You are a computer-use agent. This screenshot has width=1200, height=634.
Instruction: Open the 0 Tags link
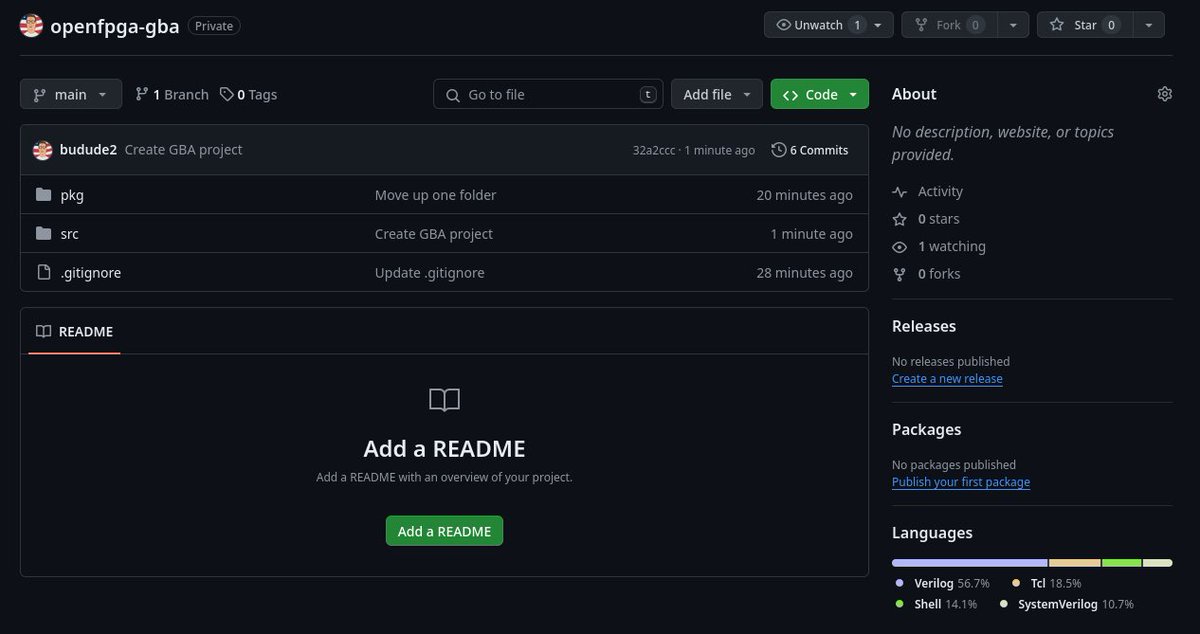[249, 94]
